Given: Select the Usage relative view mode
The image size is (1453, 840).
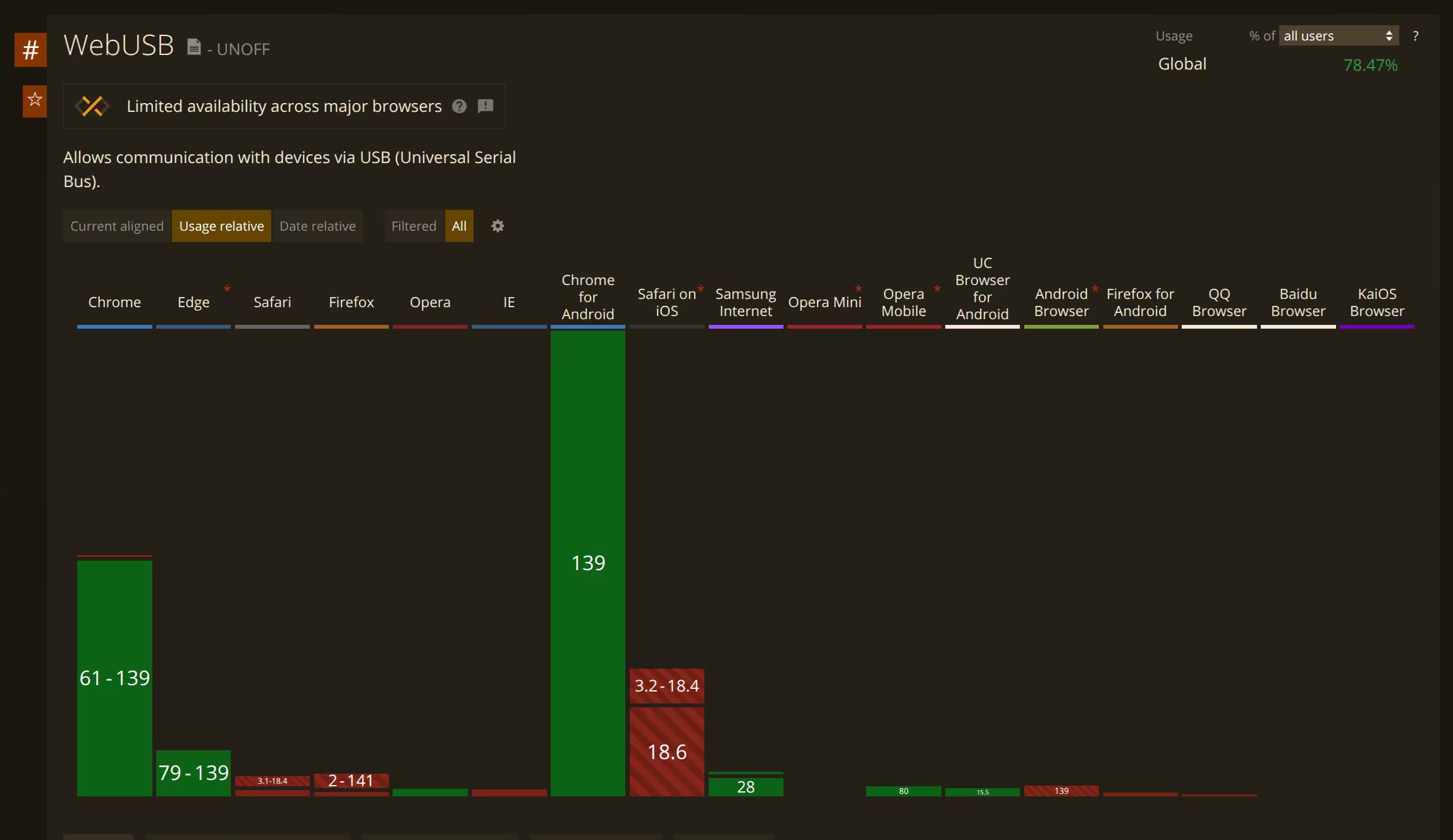Looking at the screenshot, I should 221,226.
